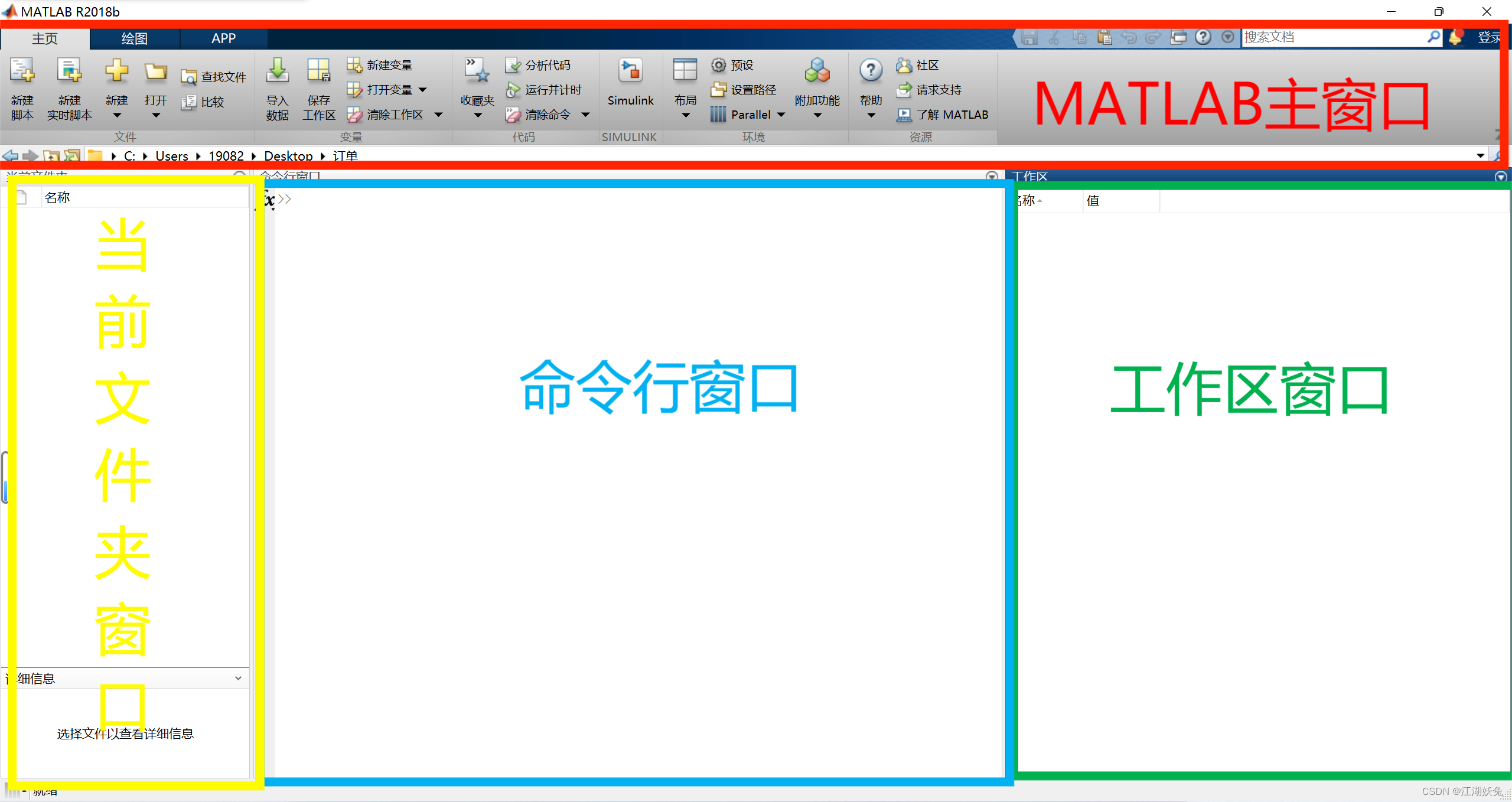This screenshot has height=802, width=1512.
Task: Switch to the 绘图 ribbon tab
Action: coord(134,38)
